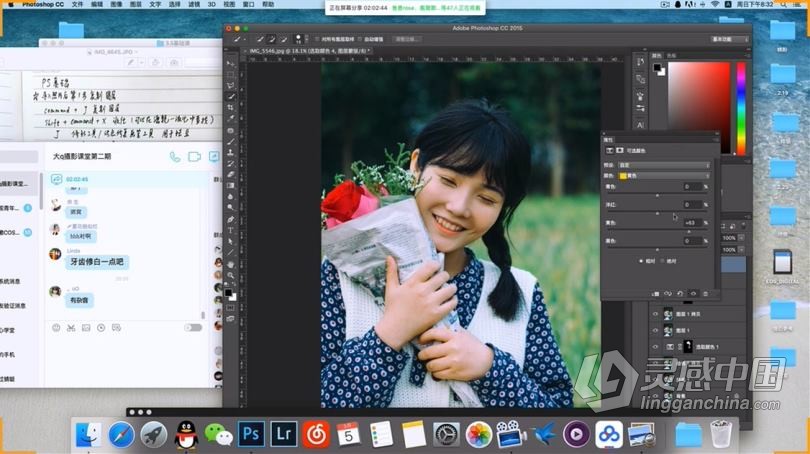Open emoji picker in QQ chat input bar
The image size is (810, 454).
(x=56, y=328)
